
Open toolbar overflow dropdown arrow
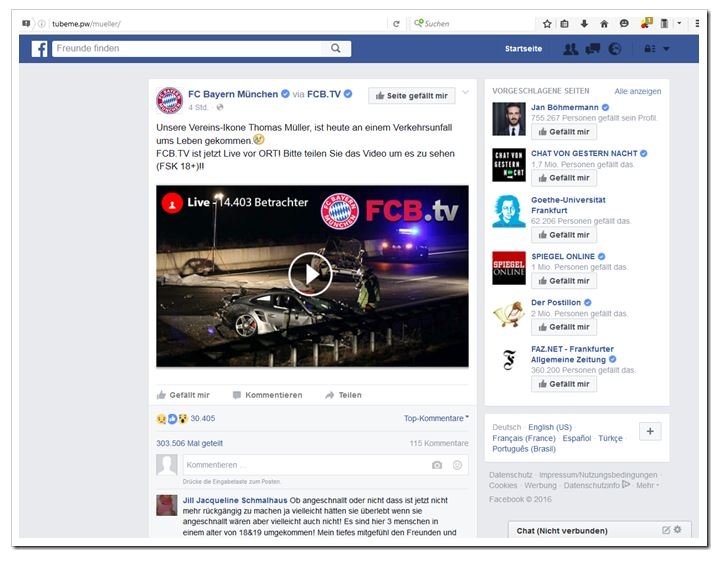(679, 23)
